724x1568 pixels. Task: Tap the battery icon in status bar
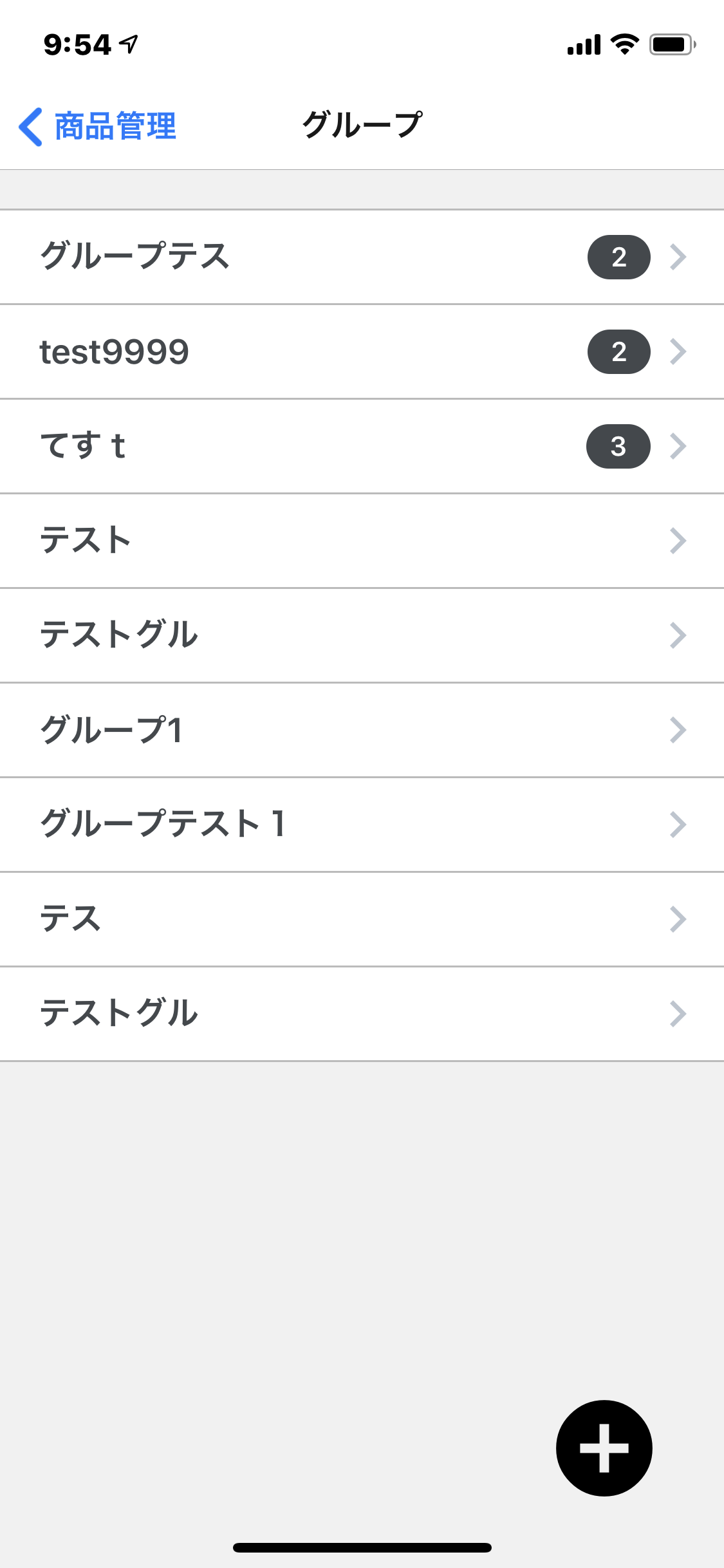(672, 44)
